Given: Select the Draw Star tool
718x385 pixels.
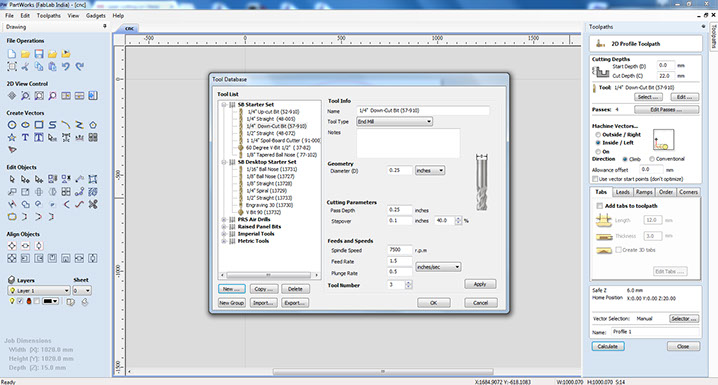Looking at the screenshot, I should coord(12,137).
